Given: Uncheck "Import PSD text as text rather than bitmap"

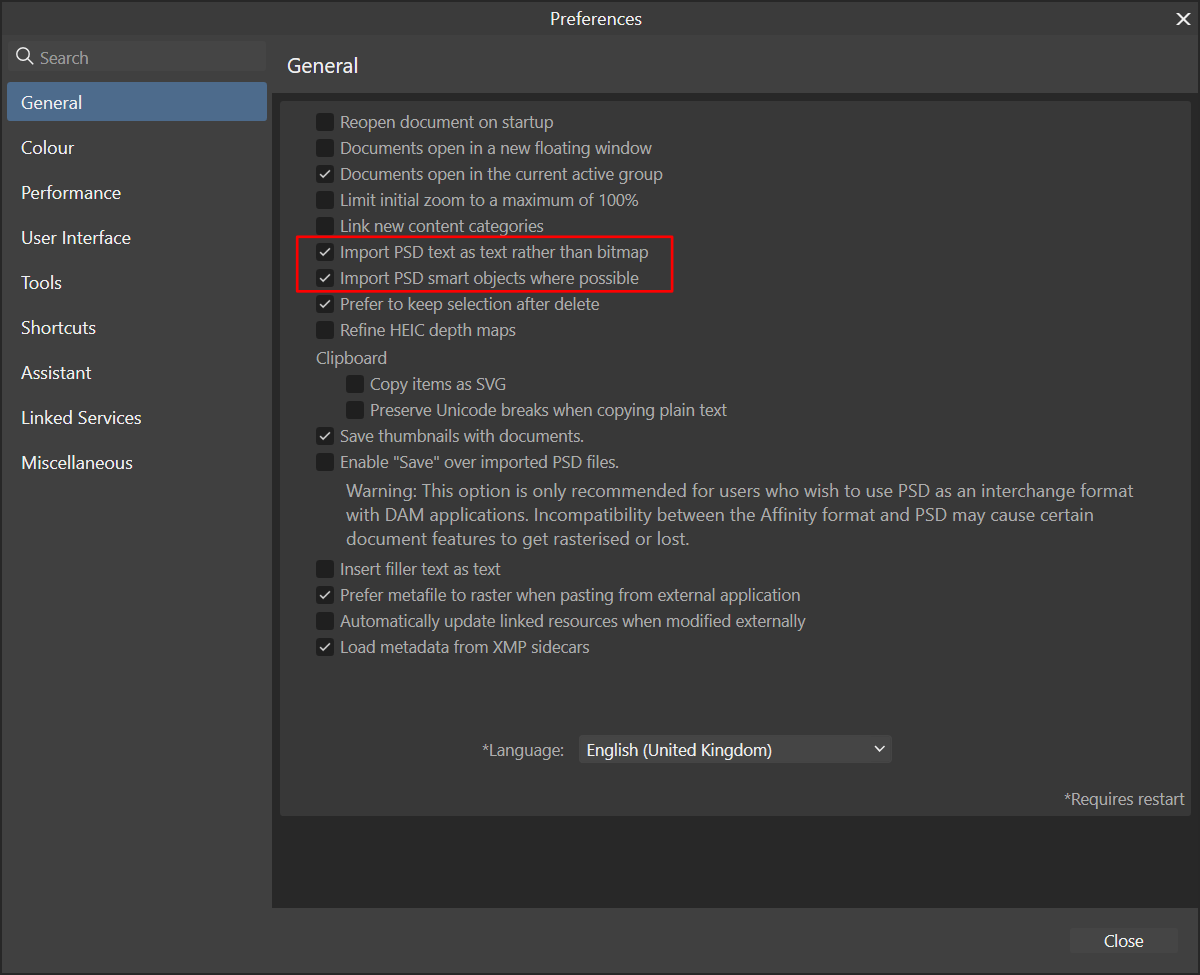Looking at the screenshot, I should tap(325, 252).
